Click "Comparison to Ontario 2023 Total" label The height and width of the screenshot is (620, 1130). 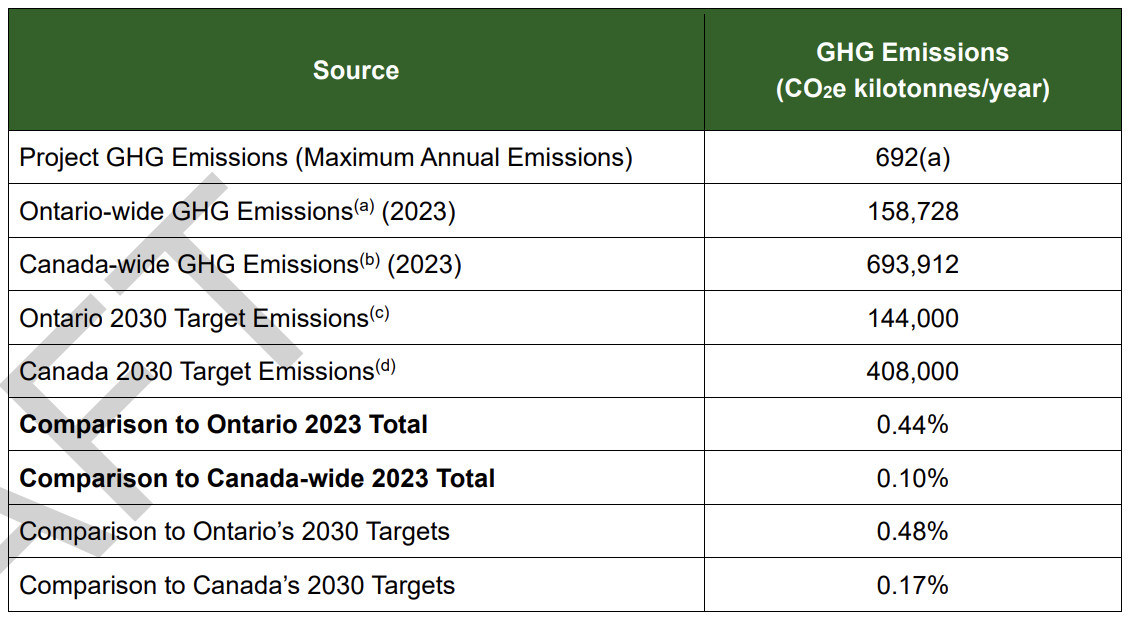tap(224, 425)
